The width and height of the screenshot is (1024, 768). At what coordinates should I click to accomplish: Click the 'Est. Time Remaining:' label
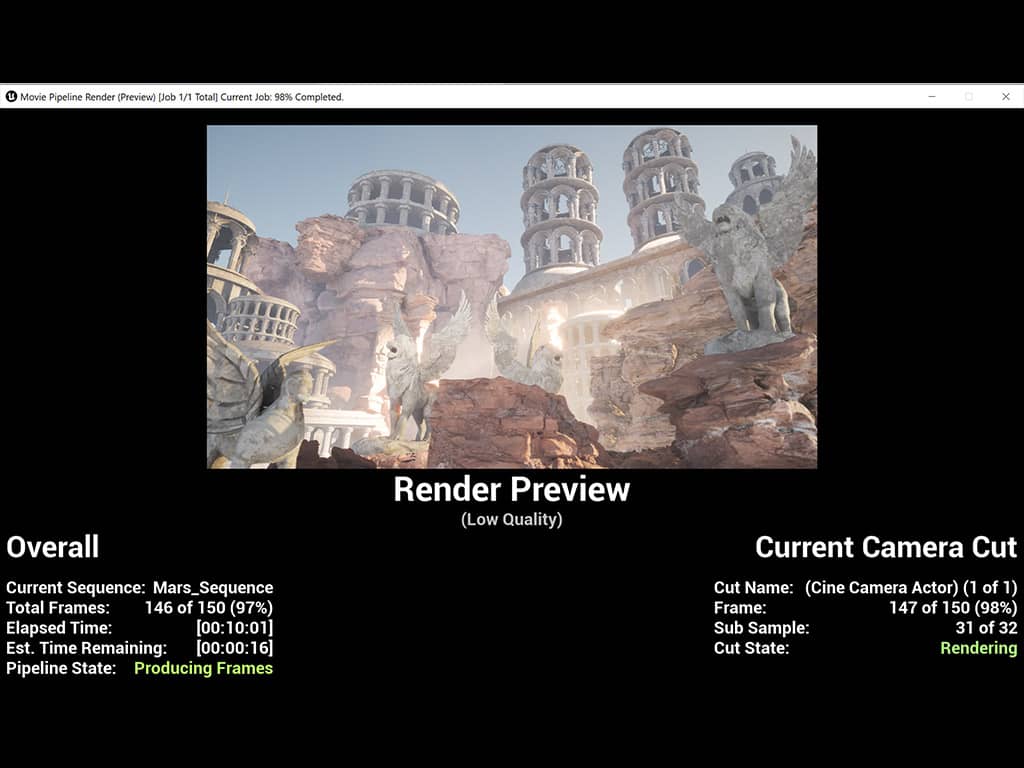coord(87,648)
